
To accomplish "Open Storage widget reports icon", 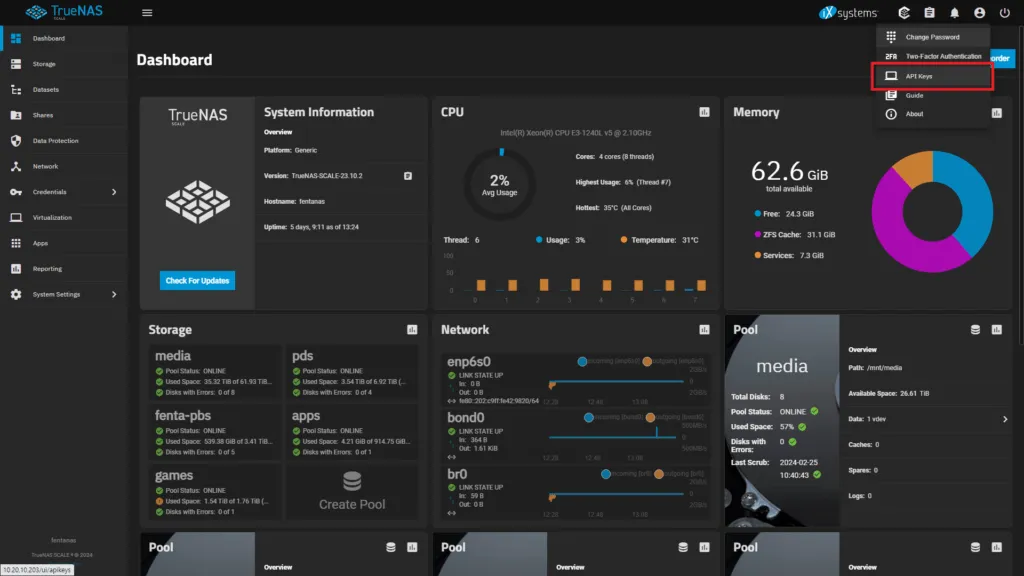I will pyautogui.click(x=412, y=330).
